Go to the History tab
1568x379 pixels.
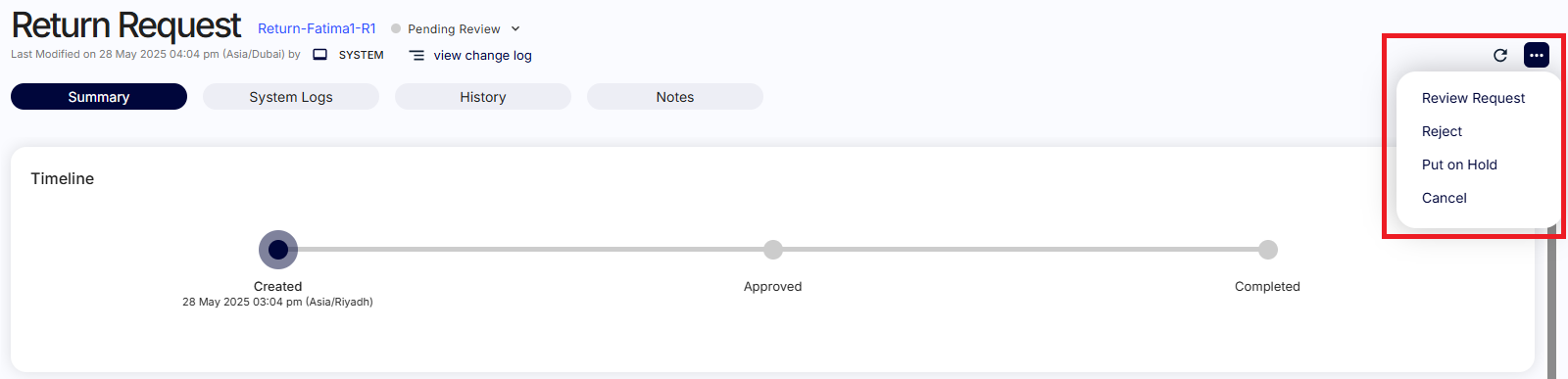coord(483,97)
